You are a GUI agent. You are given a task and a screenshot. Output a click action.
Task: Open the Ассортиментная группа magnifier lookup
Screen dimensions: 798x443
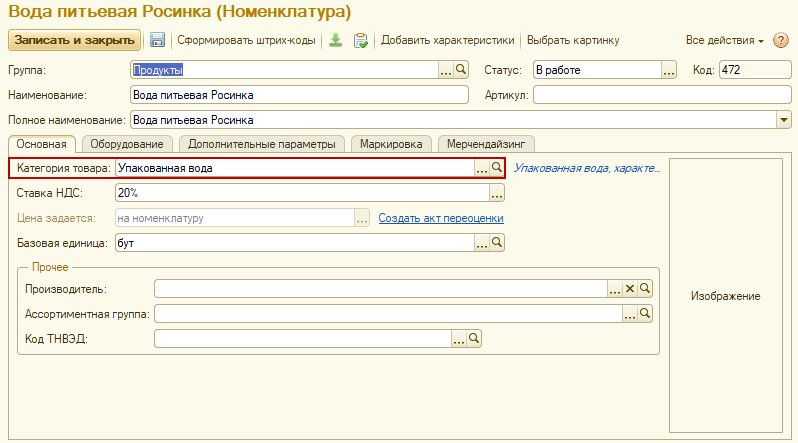click(645, 314)
